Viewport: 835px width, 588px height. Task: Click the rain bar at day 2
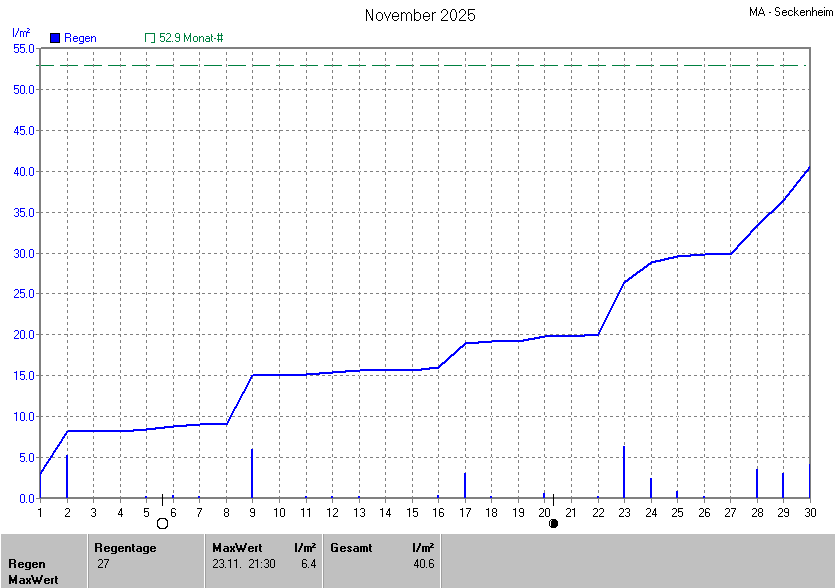click(x=67, y=477)
